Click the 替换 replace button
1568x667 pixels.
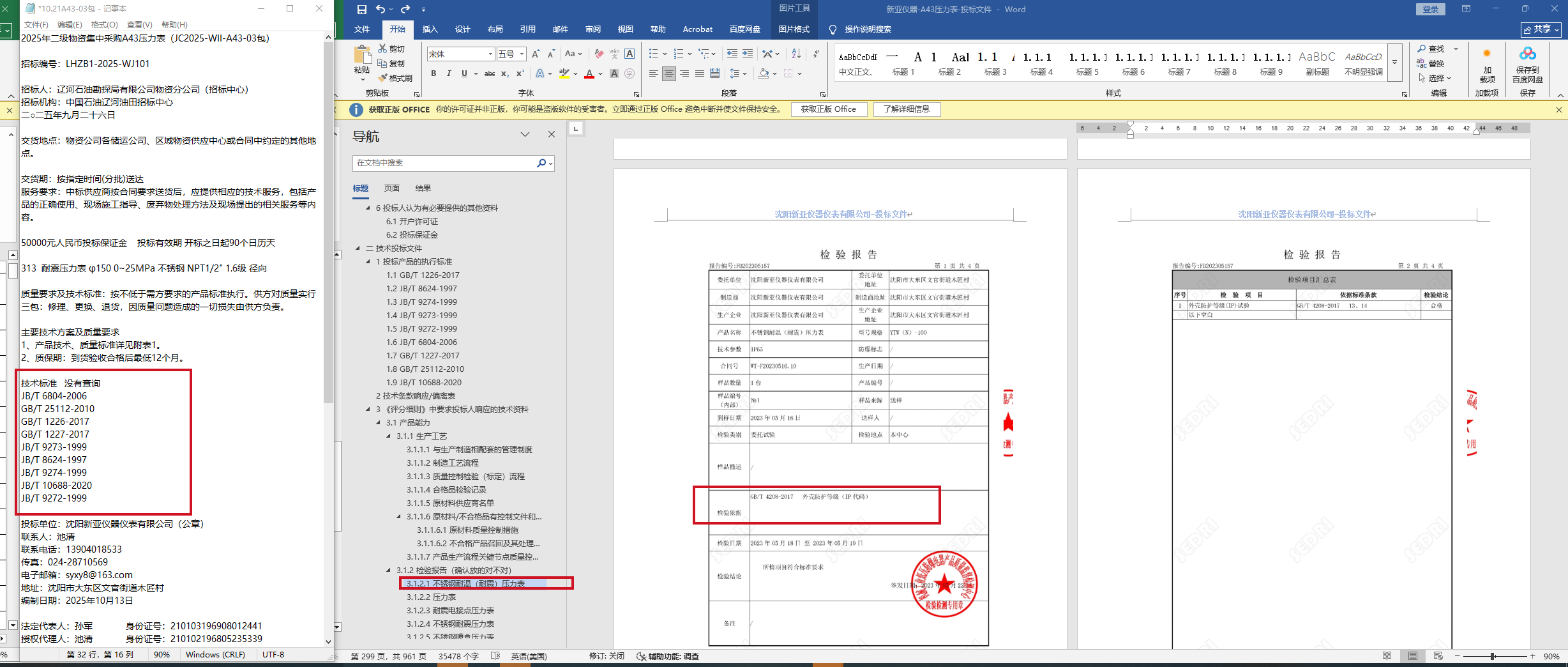coord(1431,63)
